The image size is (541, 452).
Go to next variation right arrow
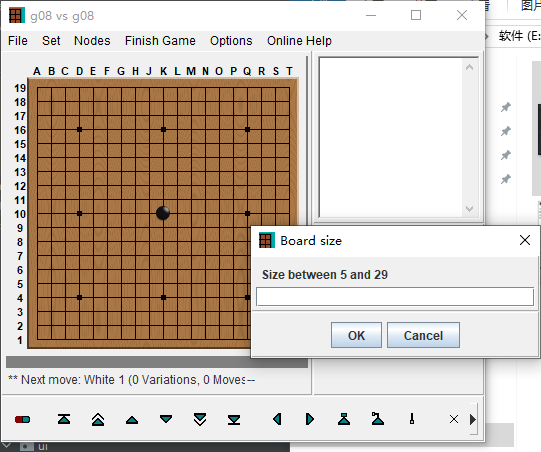pos(310,419)
